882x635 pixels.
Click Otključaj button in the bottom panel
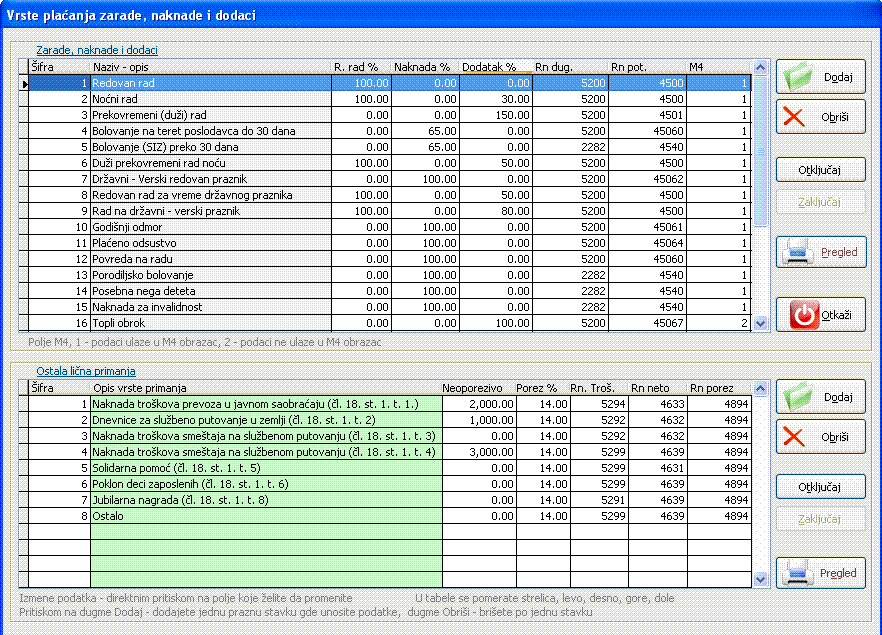coord(820,487)
